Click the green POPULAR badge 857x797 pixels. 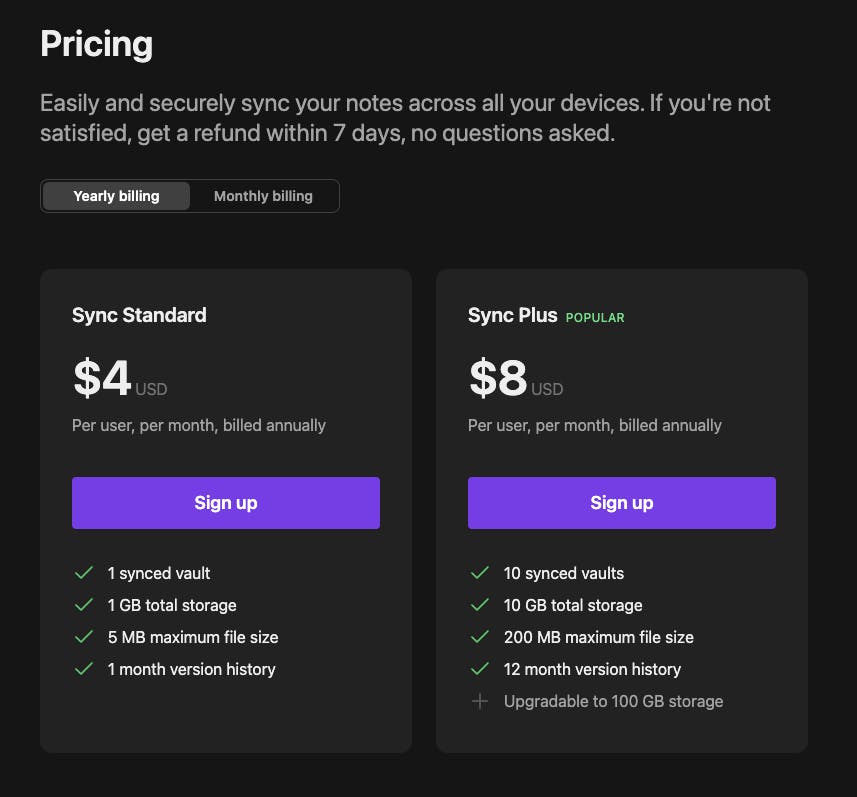pos(595,318)
